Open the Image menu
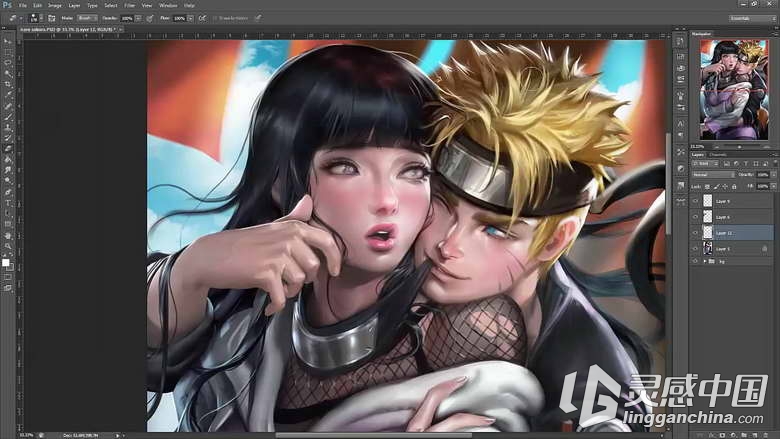Viewport: 780px width, 439px height. [x=55, y=5]
